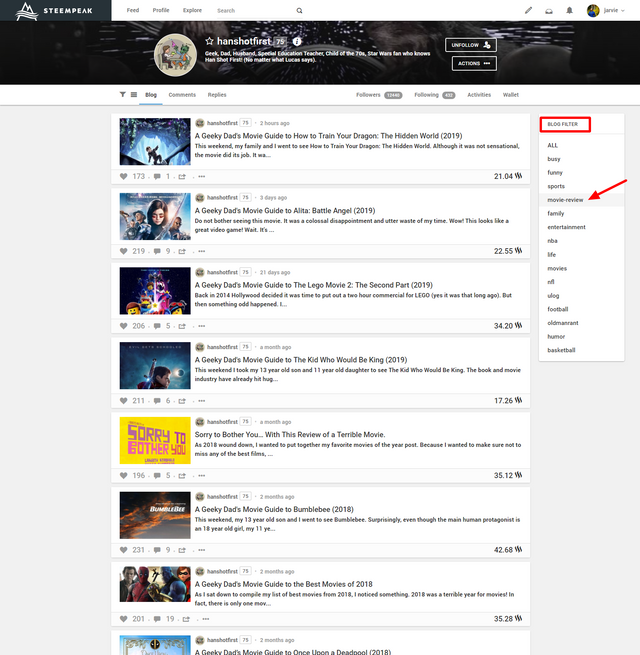The image size is (640, 655).
Task: Like the Best Movies of 2018 post
Action: tap(124, 619)
